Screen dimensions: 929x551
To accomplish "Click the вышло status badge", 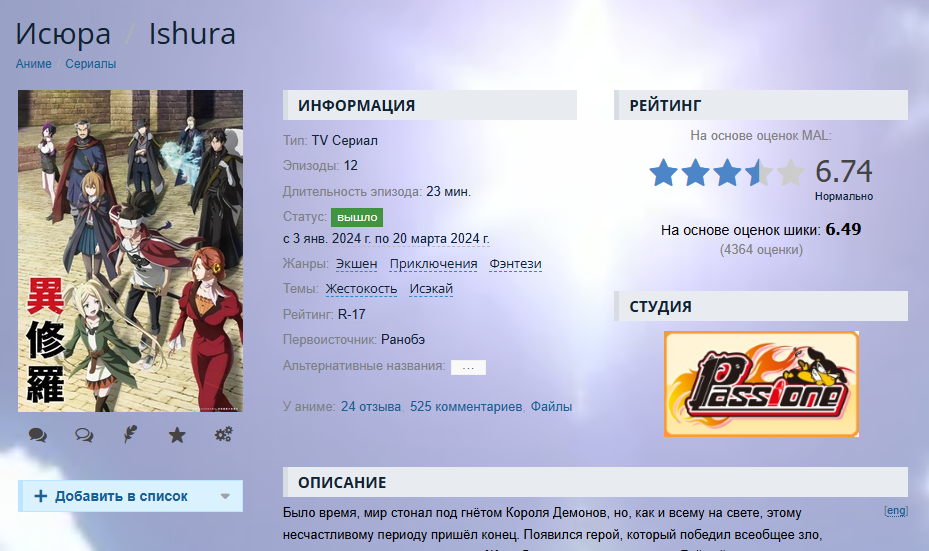I will (357, 217).
